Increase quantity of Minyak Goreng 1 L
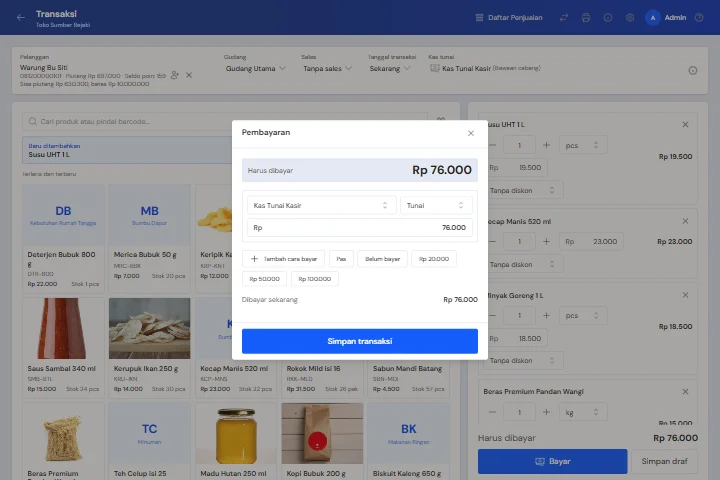This screenshot has width=720, height=480. [x=546, y=316]
